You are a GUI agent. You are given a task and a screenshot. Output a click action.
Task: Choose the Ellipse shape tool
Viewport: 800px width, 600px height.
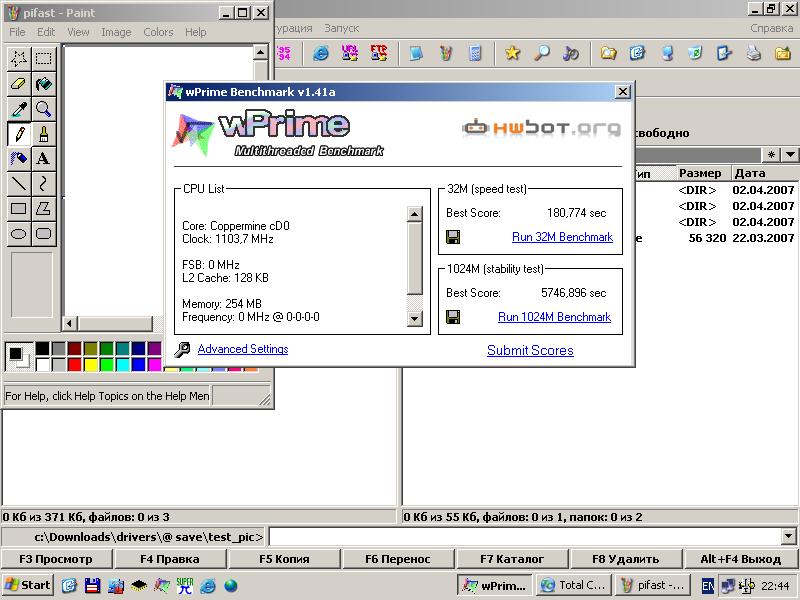click(19, 234)
